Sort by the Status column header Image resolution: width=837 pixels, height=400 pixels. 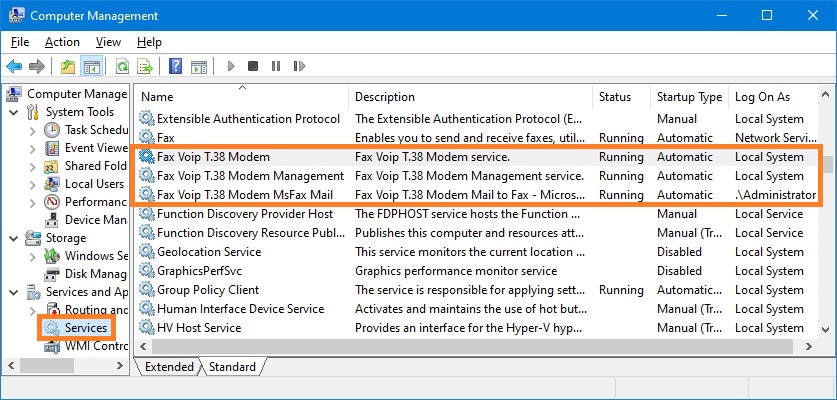pos(621,97)
